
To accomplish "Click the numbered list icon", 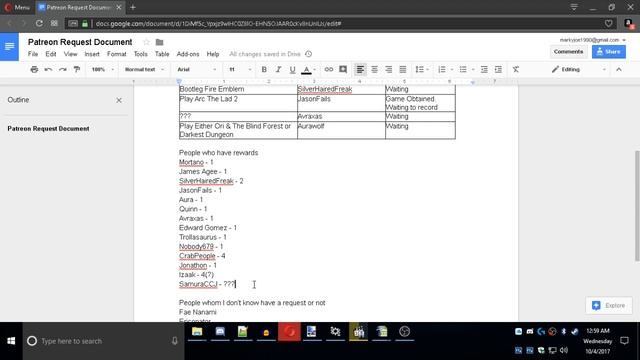I will pos(442,69).
